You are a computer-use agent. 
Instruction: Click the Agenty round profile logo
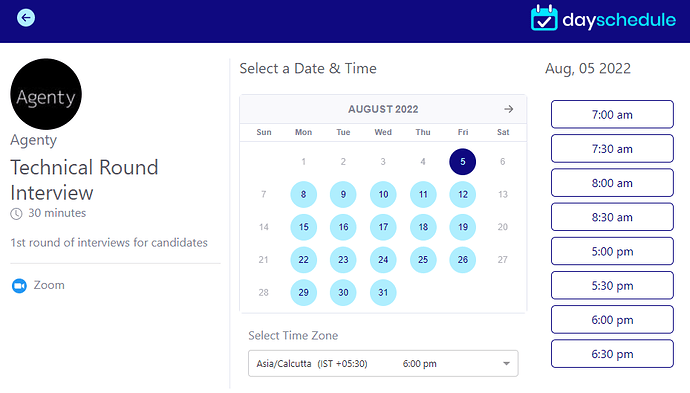[x=46, y=94]
